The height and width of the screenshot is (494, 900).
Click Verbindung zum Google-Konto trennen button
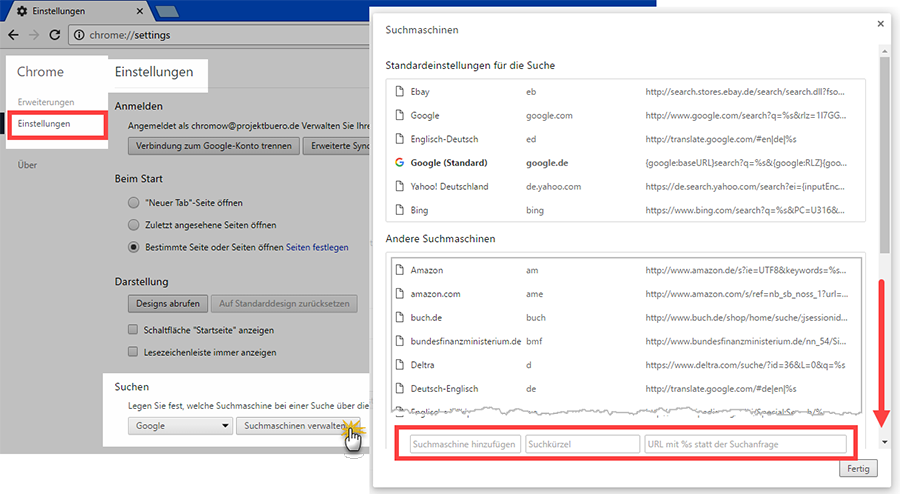pos(214,146)
